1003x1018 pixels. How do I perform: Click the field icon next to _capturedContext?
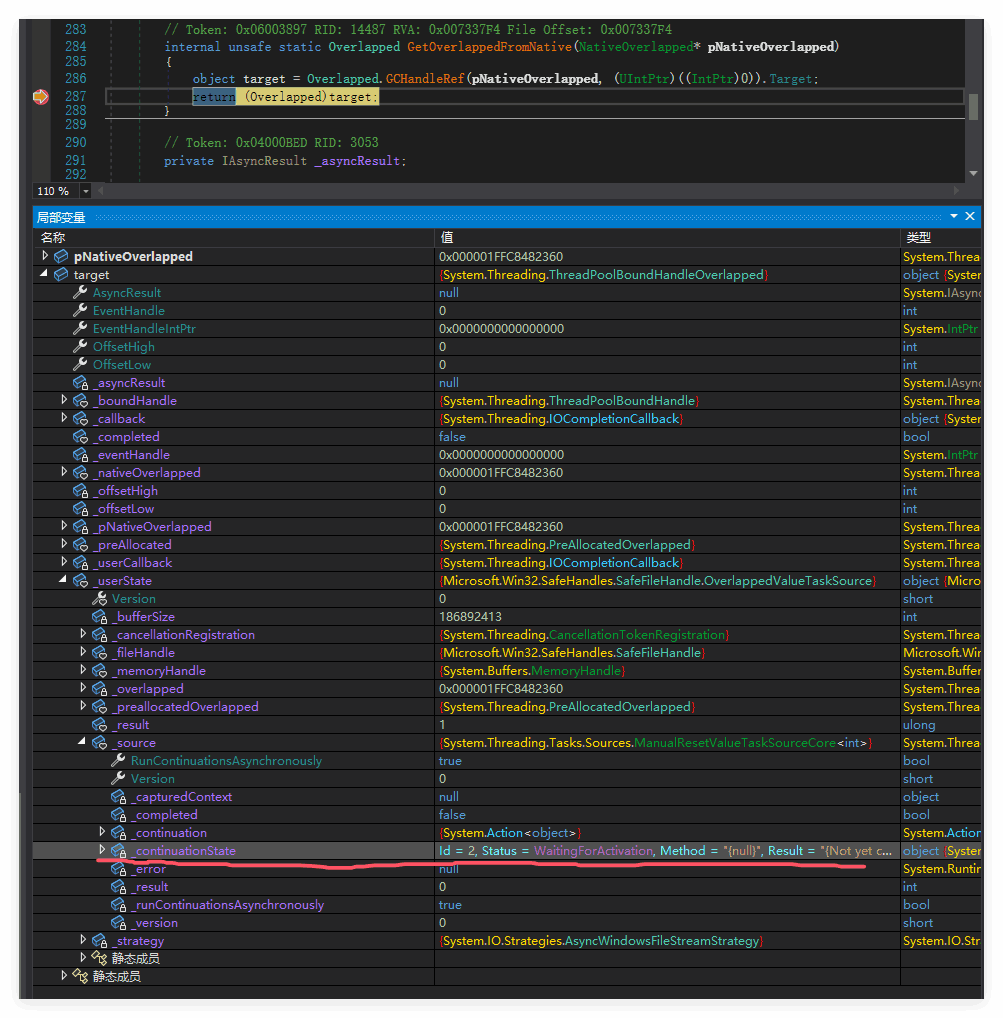point(118,797)
